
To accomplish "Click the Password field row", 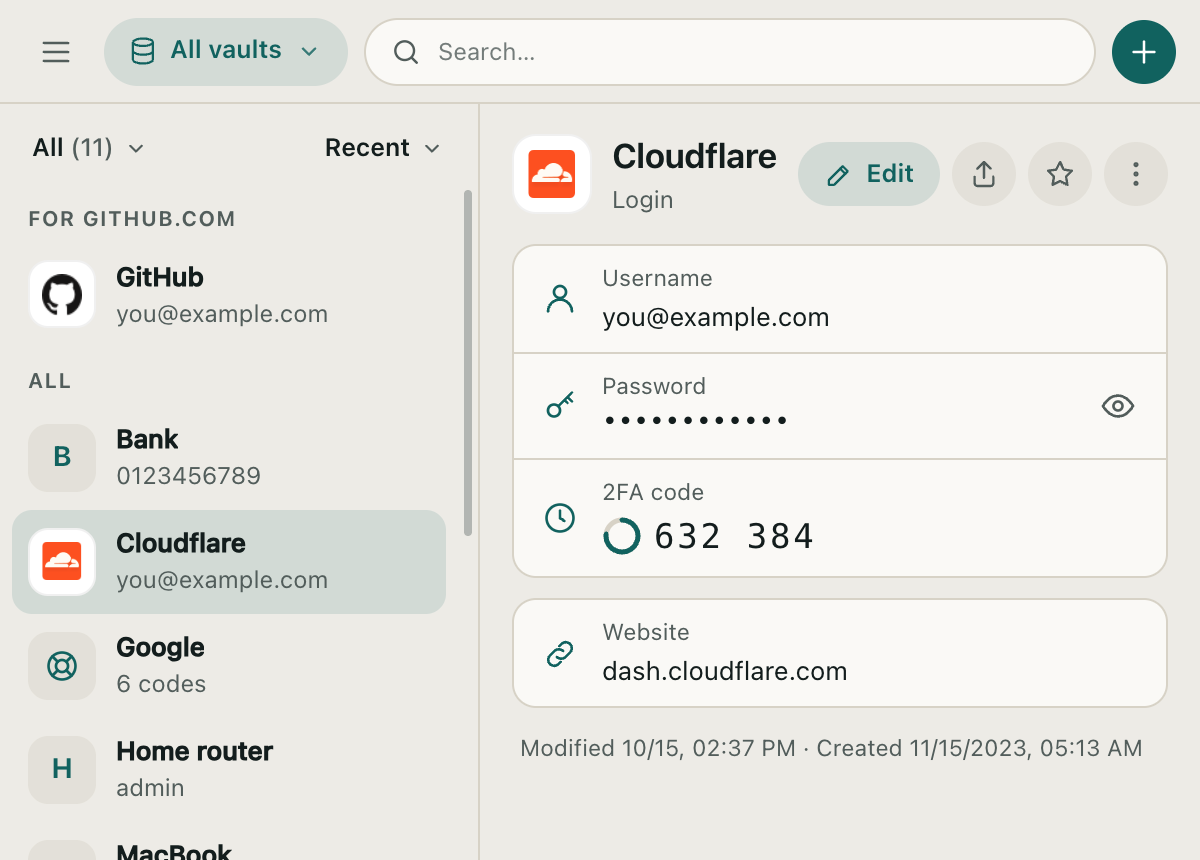I will [x=840, y=406].
